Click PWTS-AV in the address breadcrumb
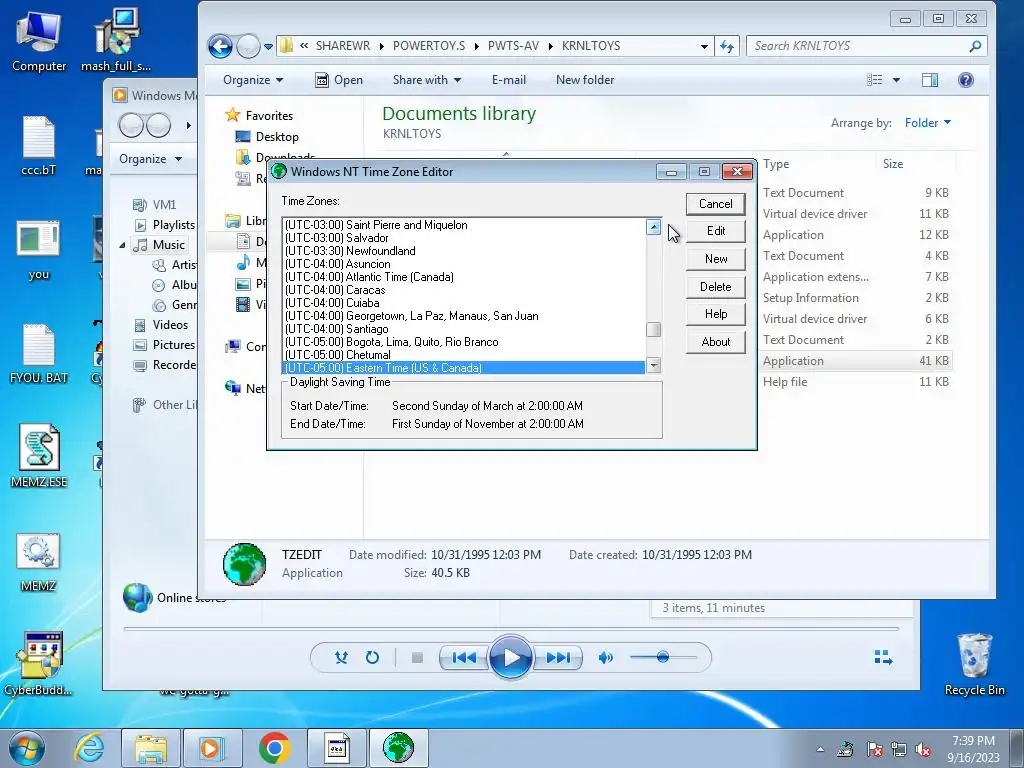Viewport: 1024px width, 768px height. coord(513,46)
